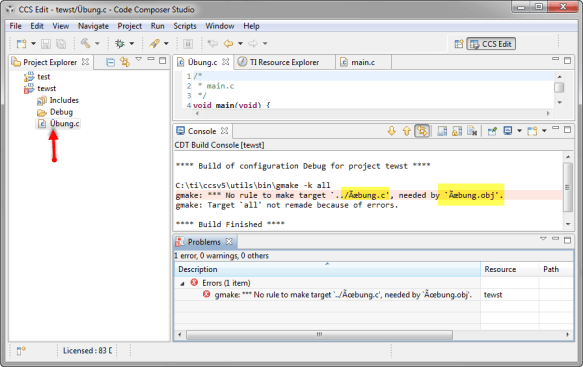The width and height of the screenshot is (583, 367).
Task: Open the Debug bug dropdown arrow
Action: [132, 44]
